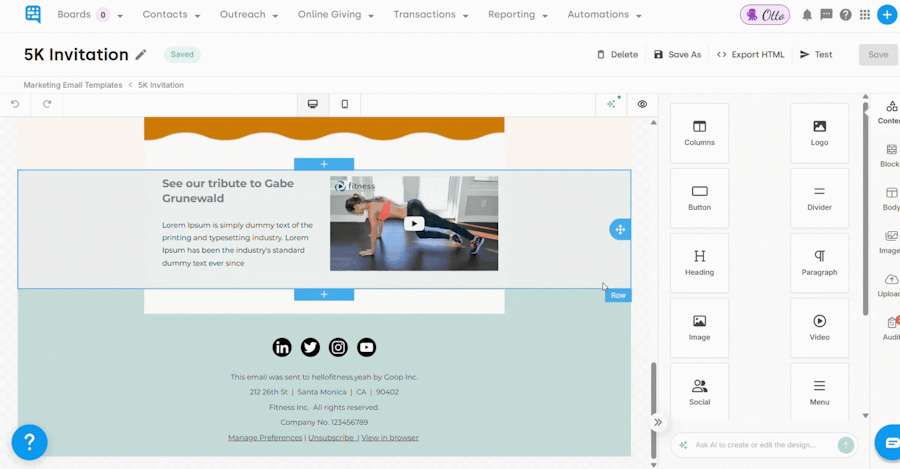
Task: Export the template as HTML
Action: click(x=750, y=55)
